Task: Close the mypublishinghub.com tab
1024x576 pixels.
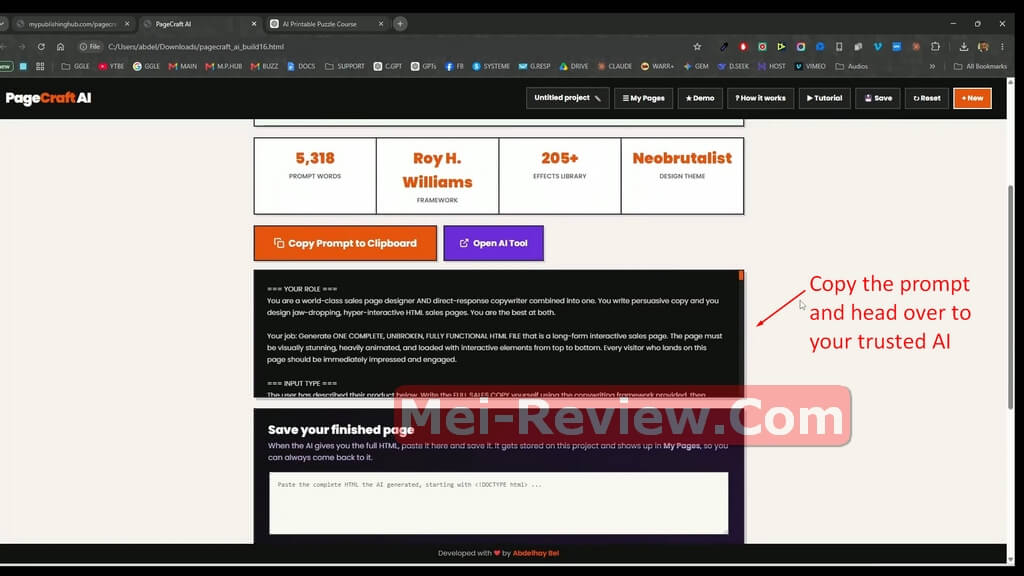Action: point(127,24)
